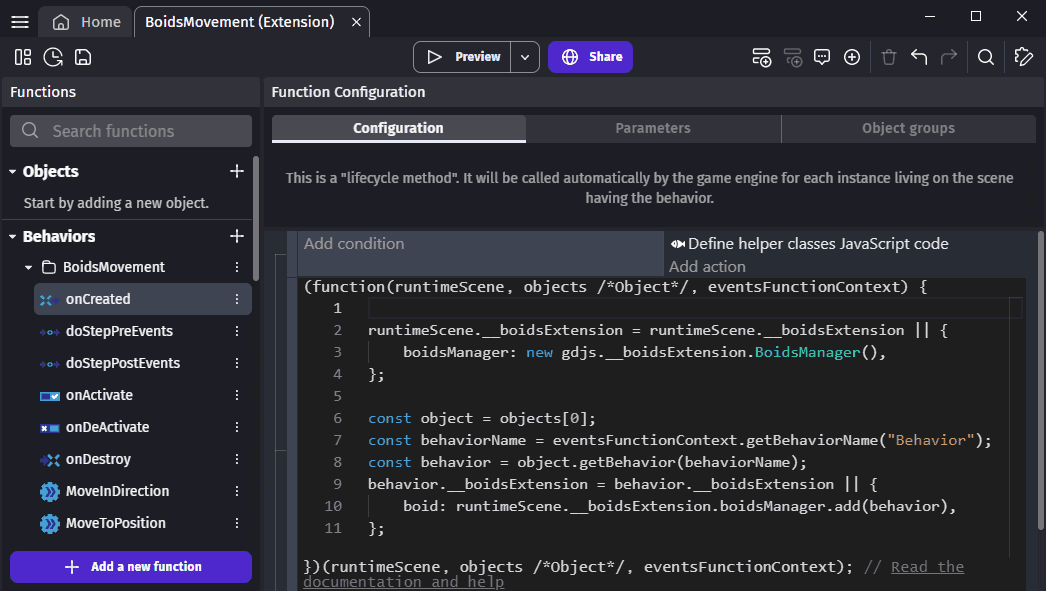
Task: Switch to the Object groups tab
Action: click(x=908, y=128)
